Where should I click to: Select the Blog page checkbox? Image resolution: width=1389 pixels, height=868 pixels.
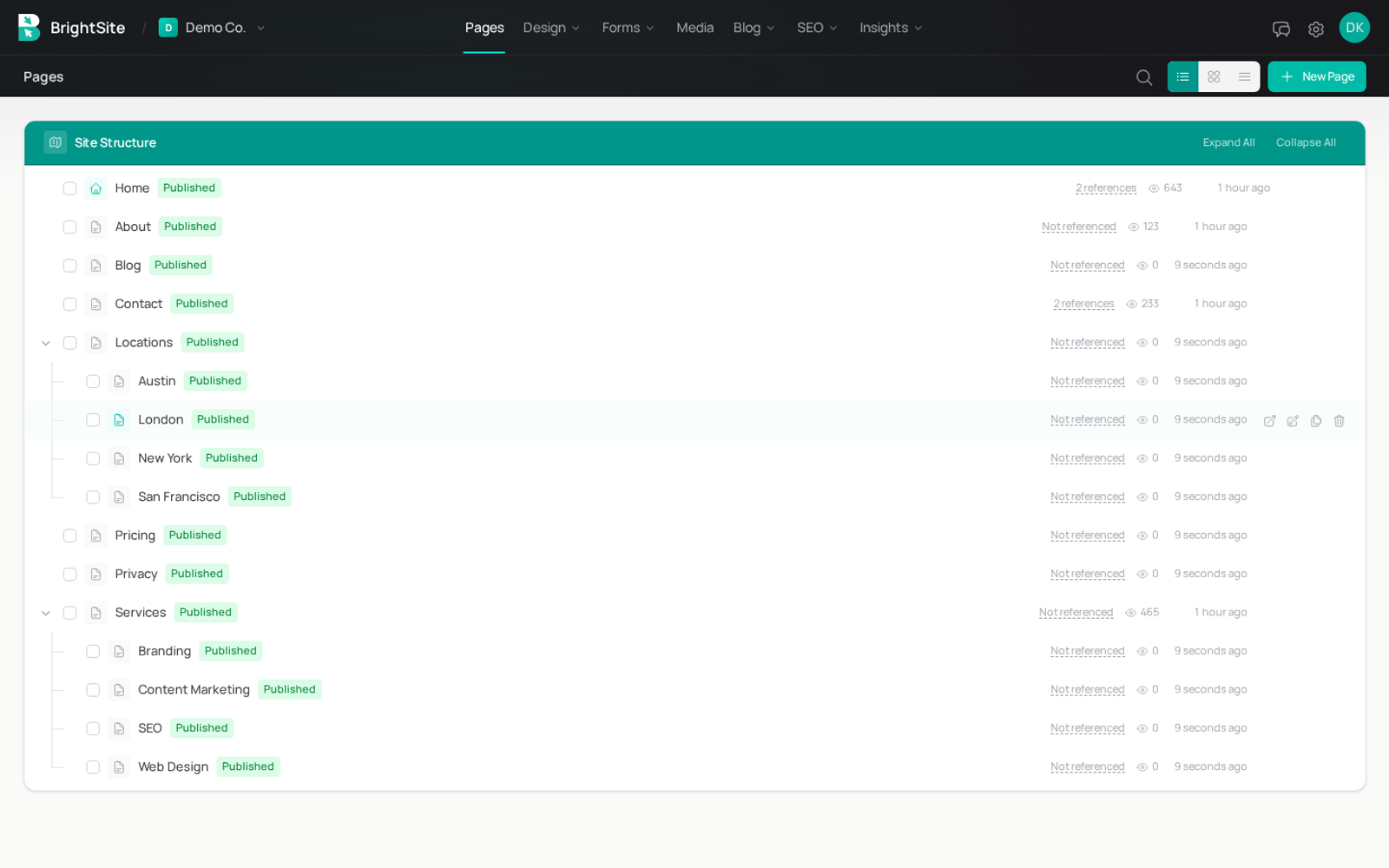(69, 266)
